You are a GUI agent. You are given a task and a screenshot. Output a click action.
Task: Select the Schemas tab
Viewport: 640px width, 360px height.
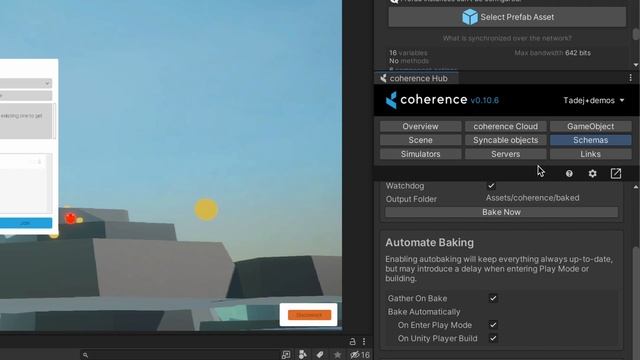[590, 140]
